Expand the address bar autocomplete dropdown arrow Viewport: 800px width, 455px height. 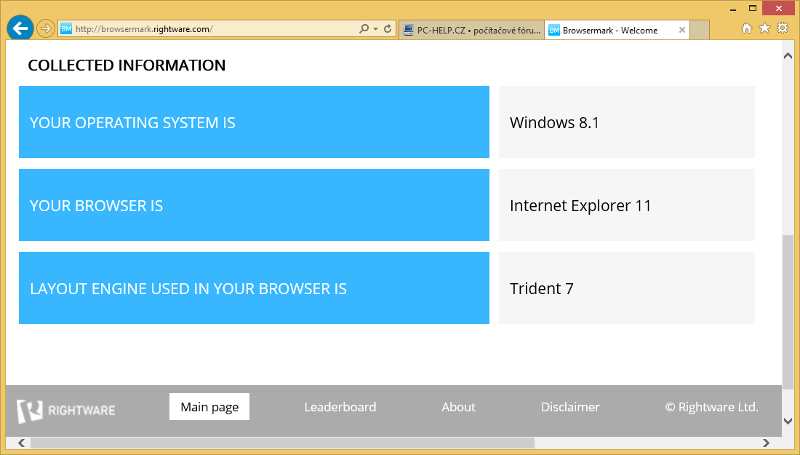(375, 29)
